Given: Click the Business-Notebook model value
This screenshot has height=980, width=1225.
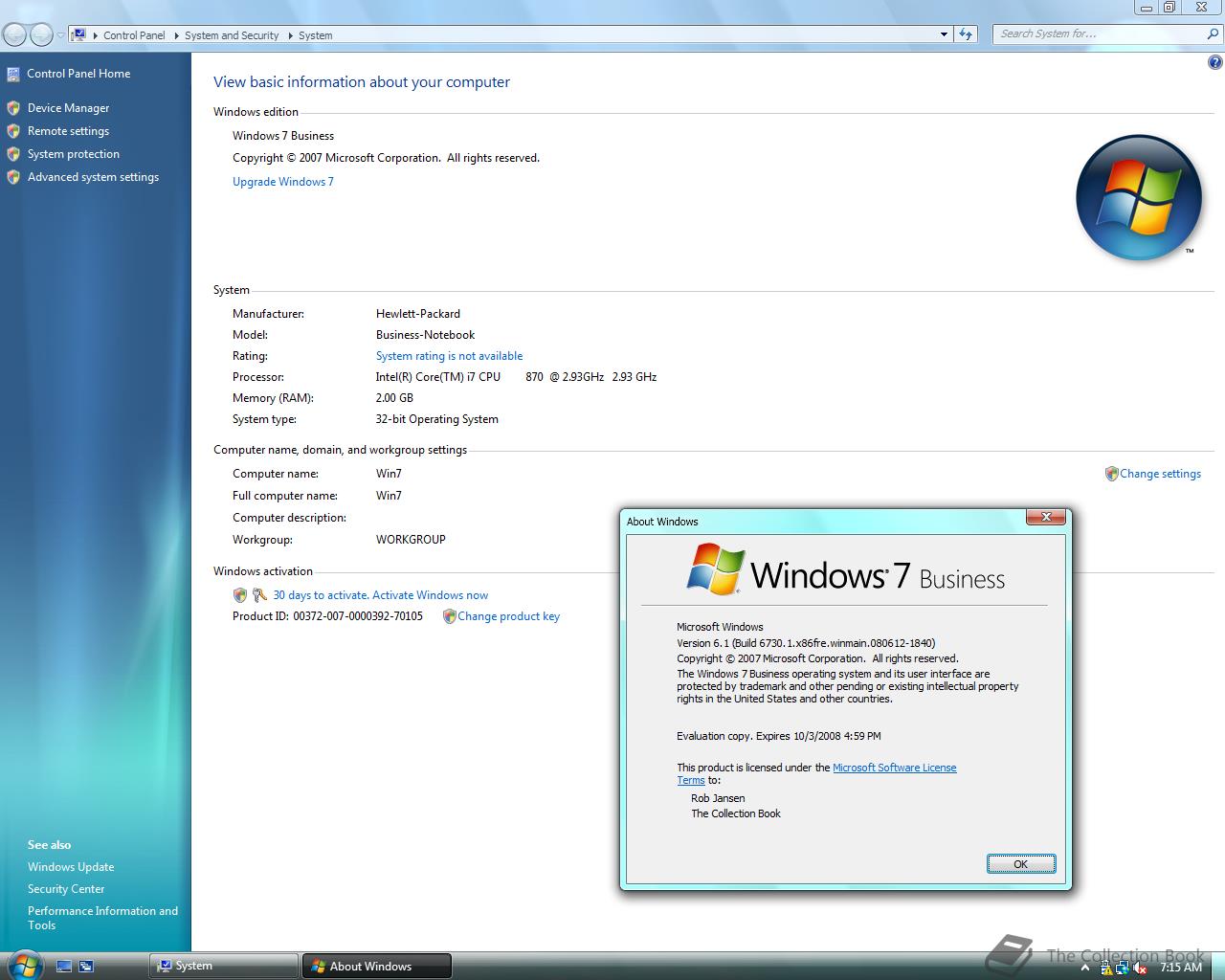Looking at the screenshot, I should [425, 335].
